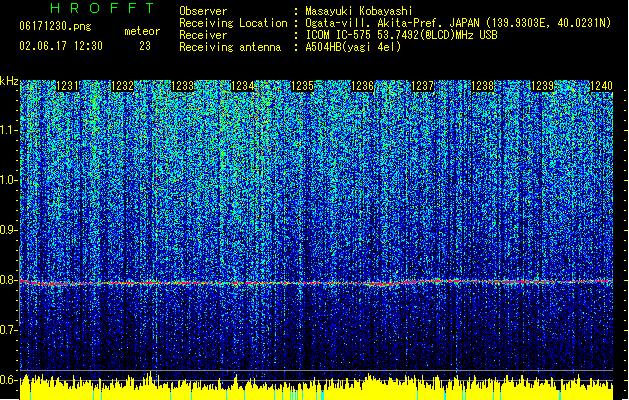629x400 pixels.
Task: Click the Receiver label
Action: coord(203,35)
